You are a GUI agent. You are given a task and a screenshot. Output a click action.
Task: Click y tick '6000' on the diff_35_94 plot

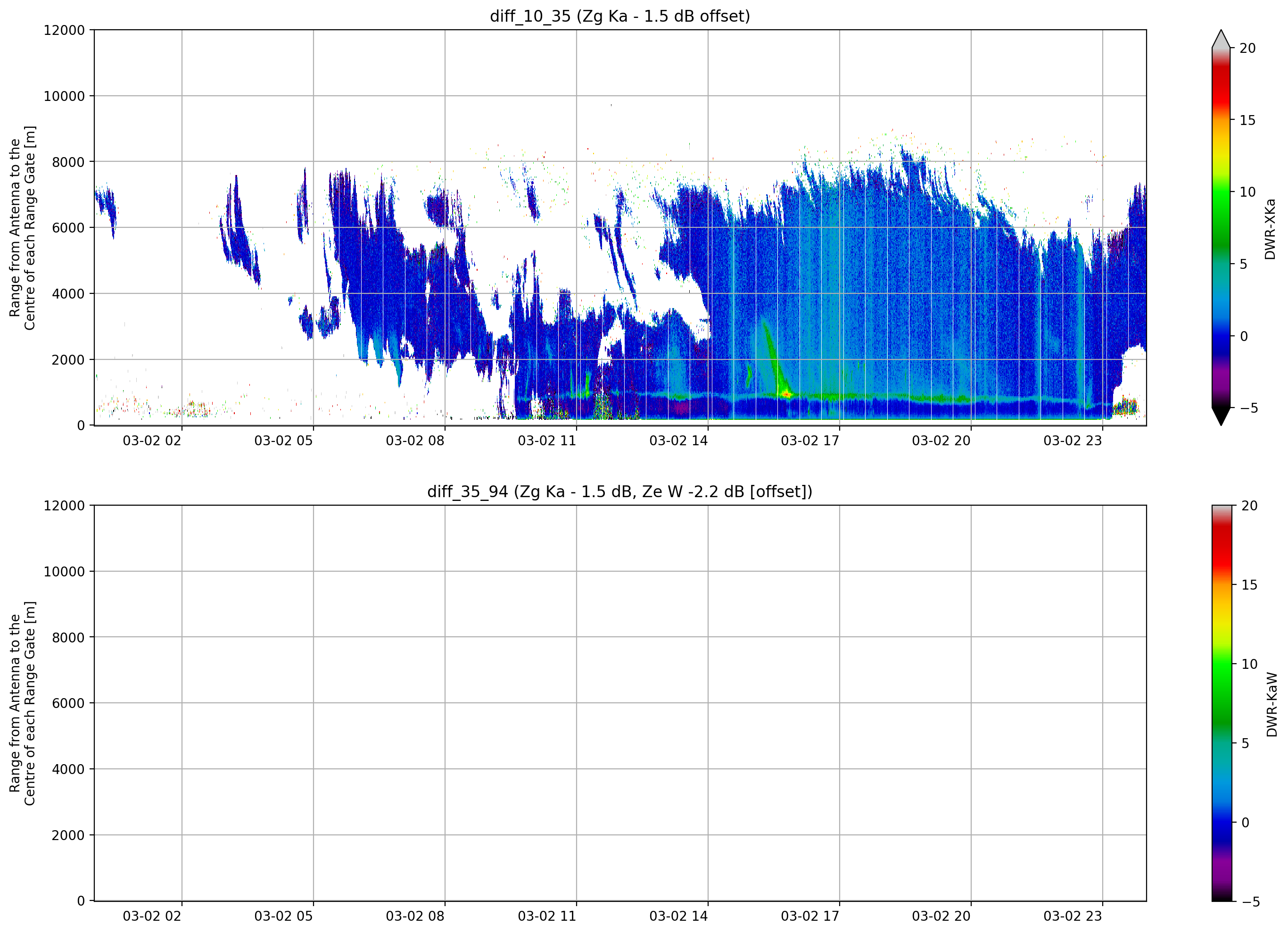coord(68,703)
